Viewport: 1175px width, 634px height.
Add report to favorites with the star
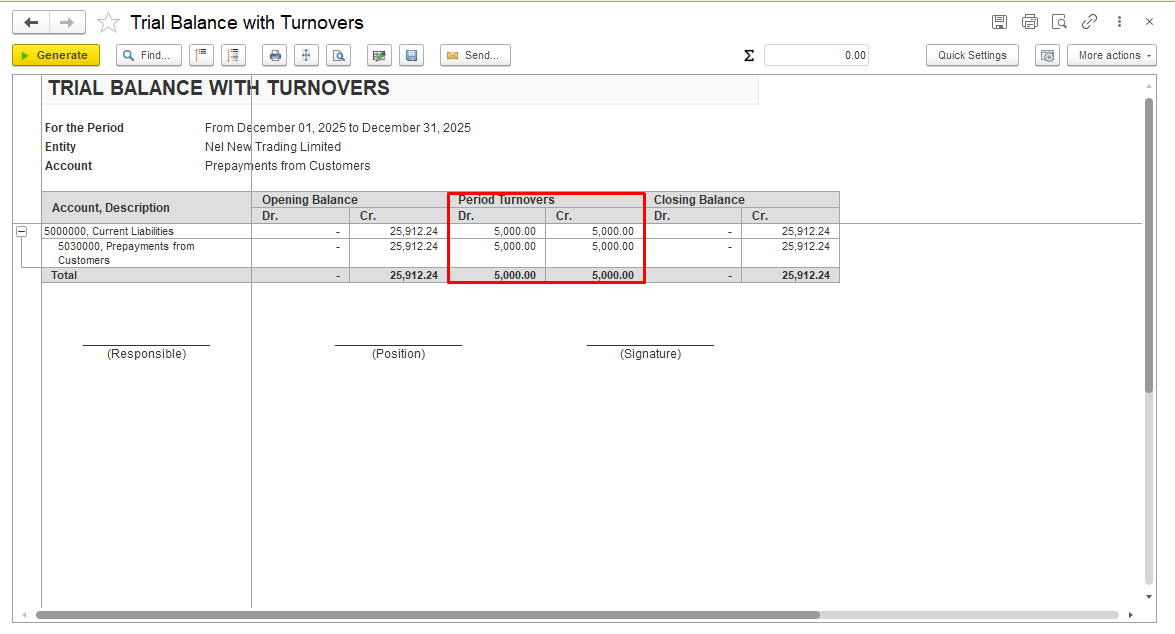109,22
